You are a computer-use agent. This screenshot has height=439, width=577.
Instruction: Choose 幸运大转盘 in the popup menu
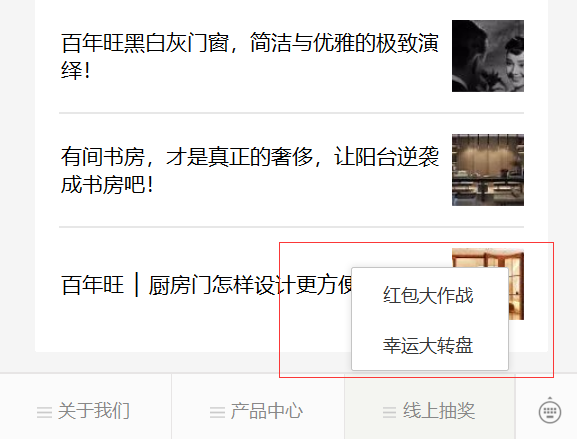(430, 345)
